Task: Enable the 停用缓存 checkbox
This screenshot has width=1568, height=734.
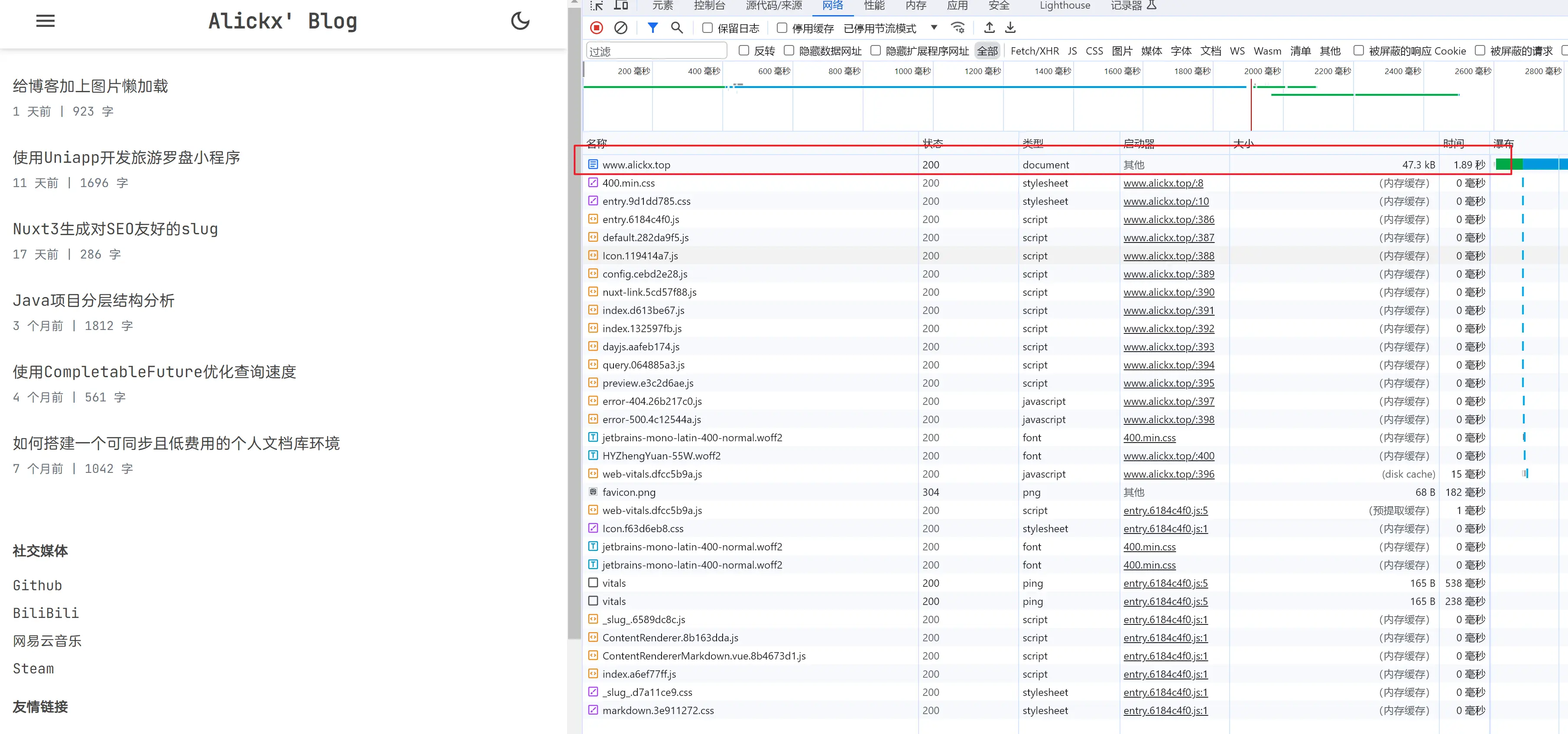Action: coord(782,28)
